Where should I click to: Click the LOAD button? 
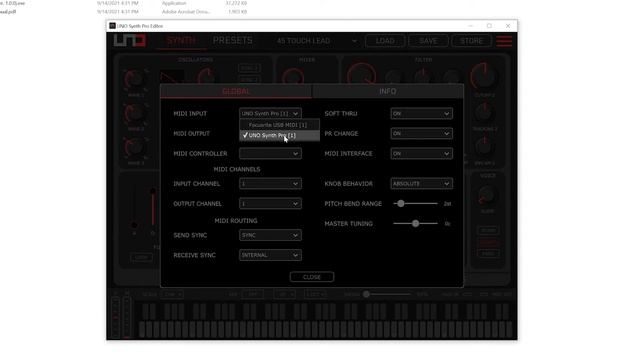tap(385, 41)
